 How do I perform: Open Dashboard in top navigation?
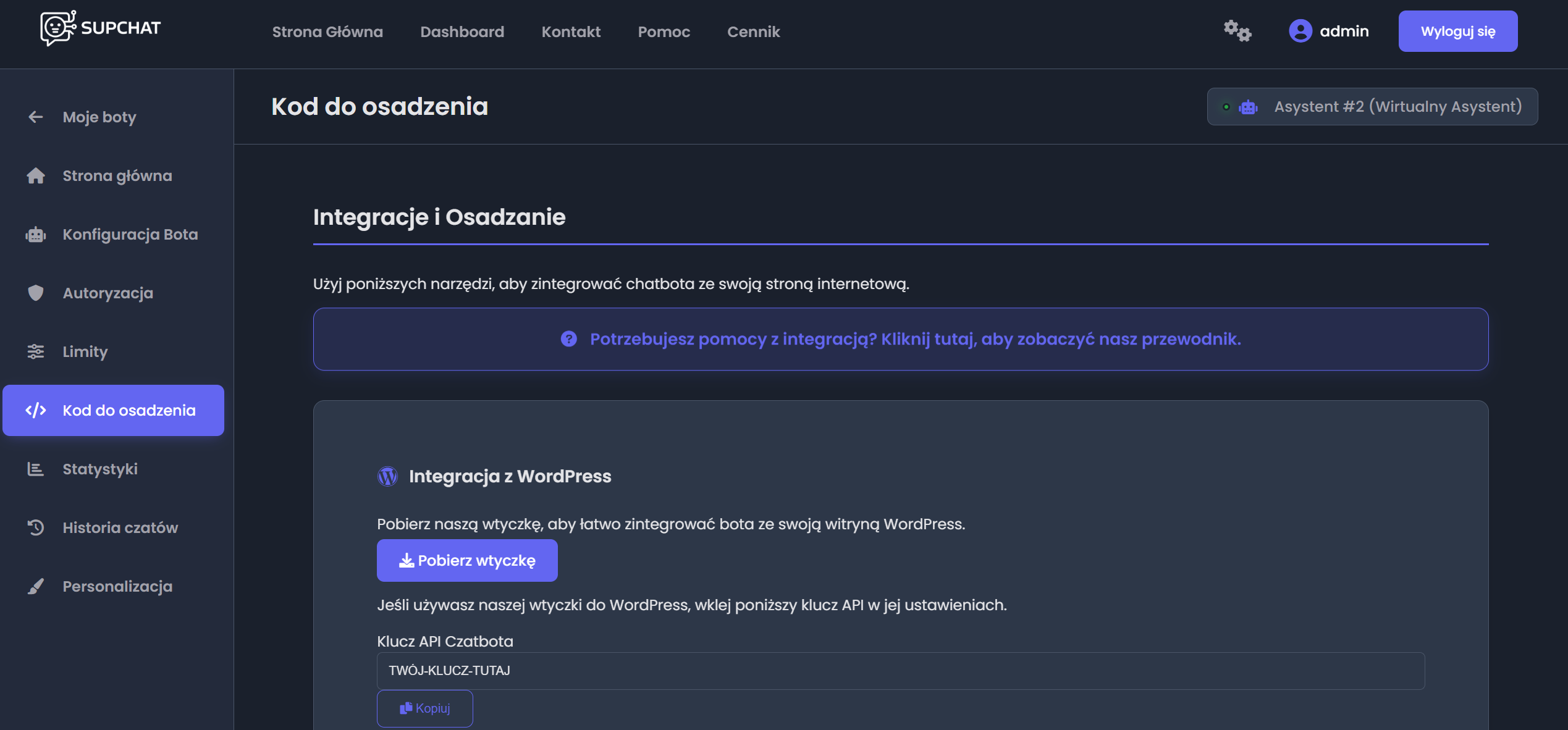pyautogui.click(x=462, y=31)
